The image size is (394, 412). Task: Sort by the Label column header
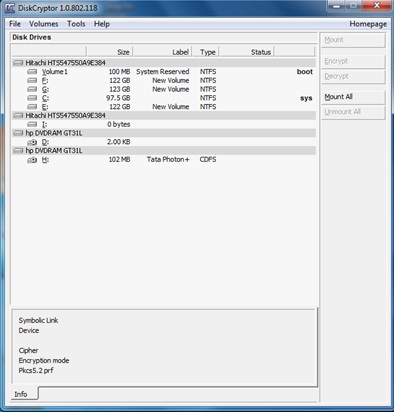[162, 52]
